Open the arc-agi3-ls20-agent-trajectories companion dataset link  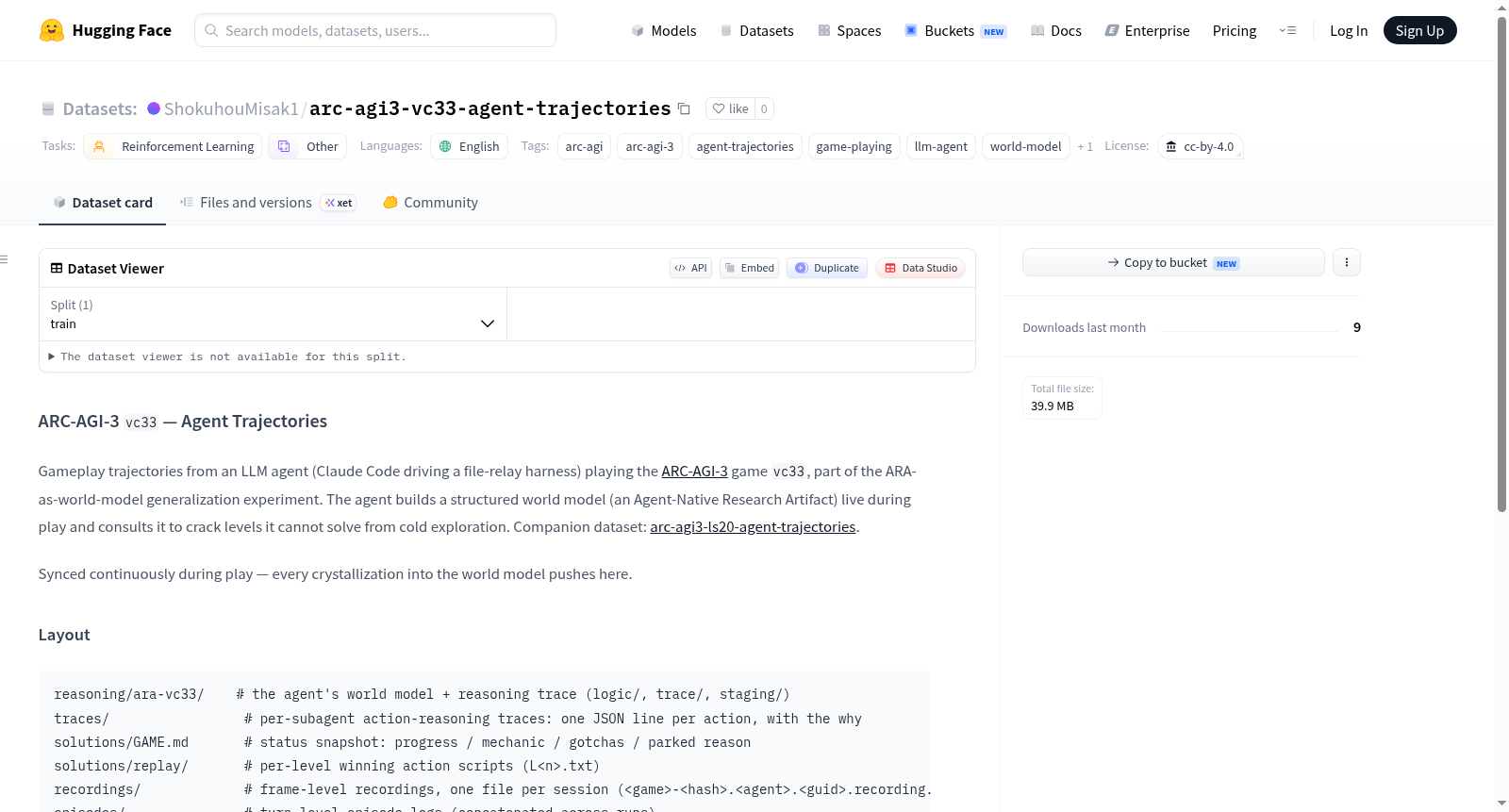point(753,527)
